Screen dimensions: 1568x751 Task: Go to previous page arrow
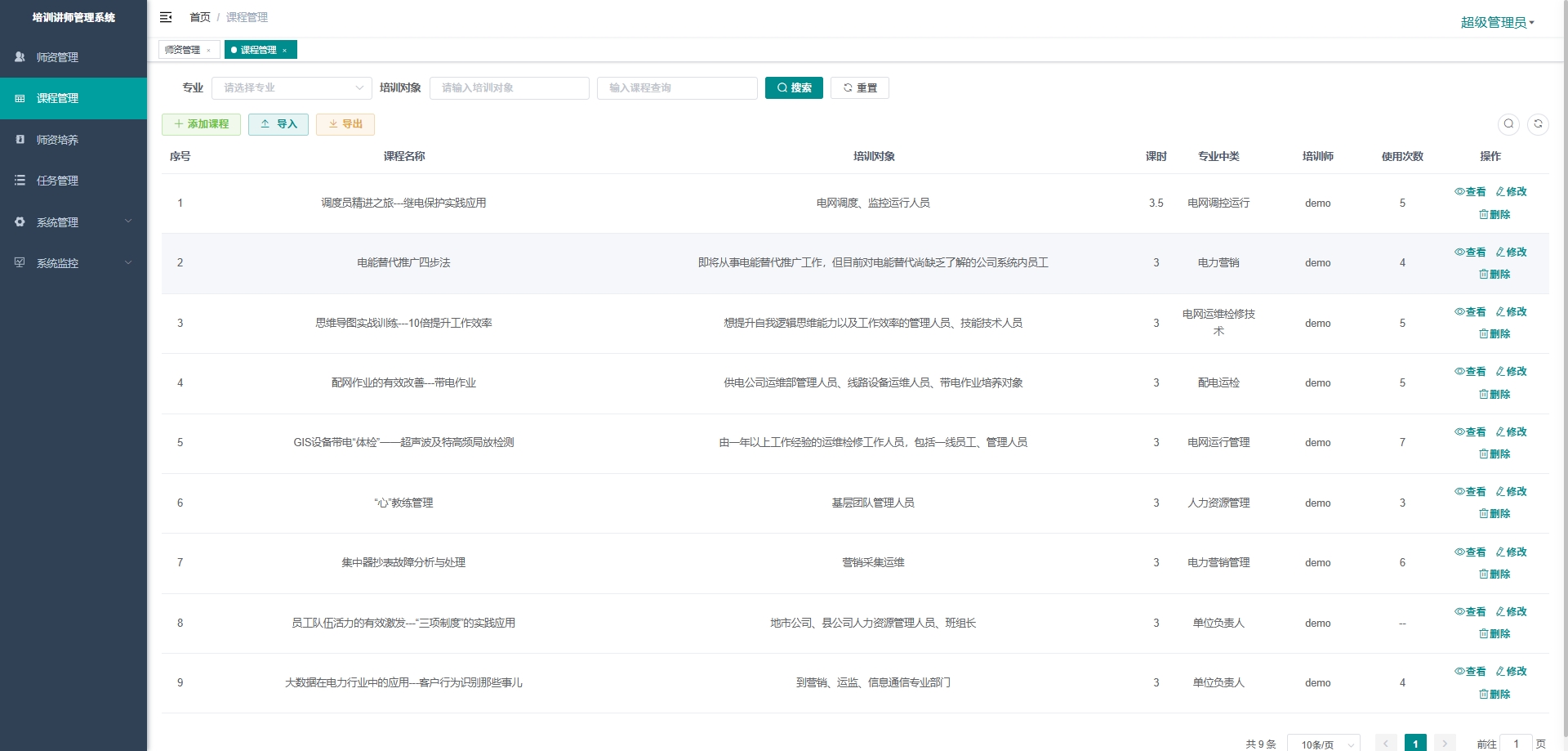(x=1386, y=744)
